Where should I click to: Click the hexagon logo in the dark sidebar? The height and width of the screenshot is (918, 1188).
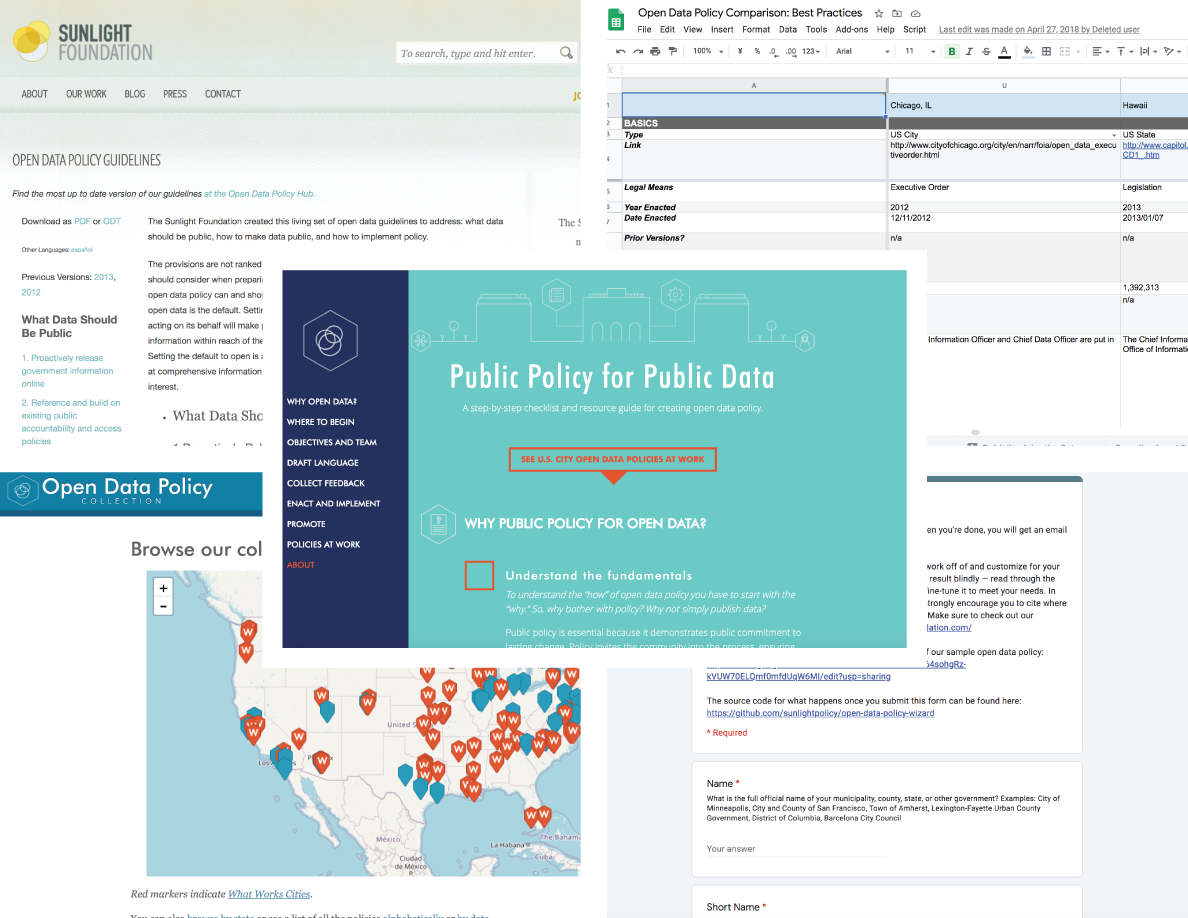pos(330,340)
